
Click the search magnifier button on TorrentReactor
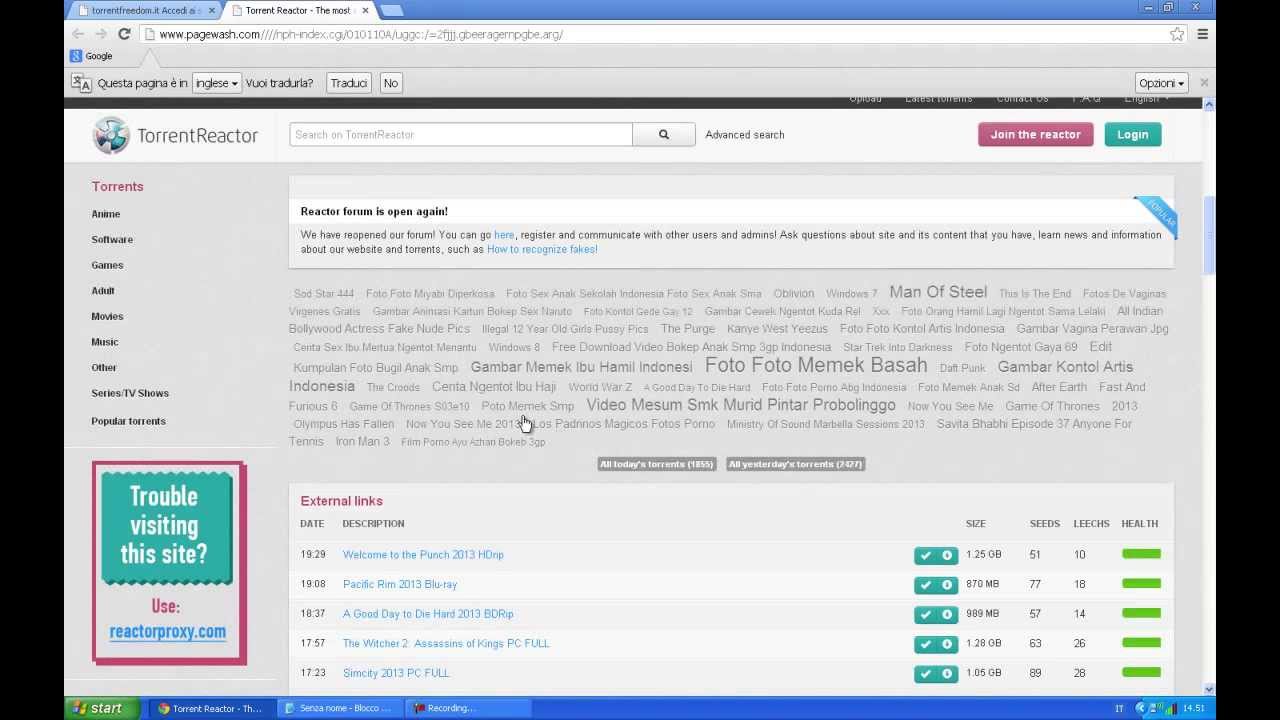(663, 134)
